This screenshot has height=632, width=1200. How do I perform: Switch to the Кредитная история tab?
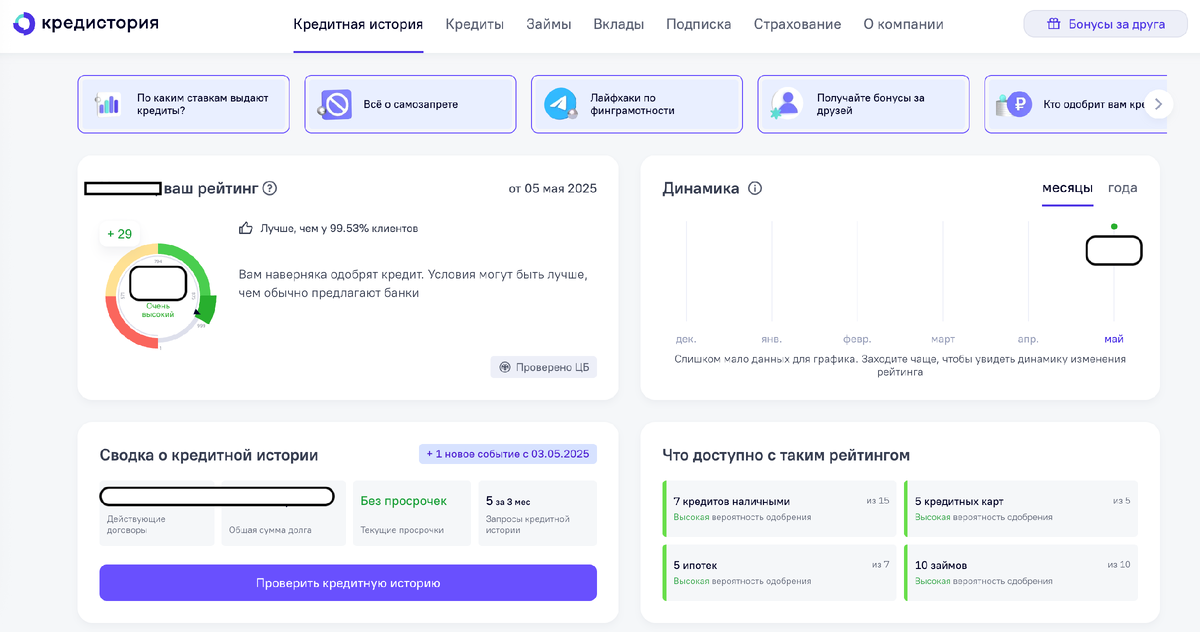point(356,23)
